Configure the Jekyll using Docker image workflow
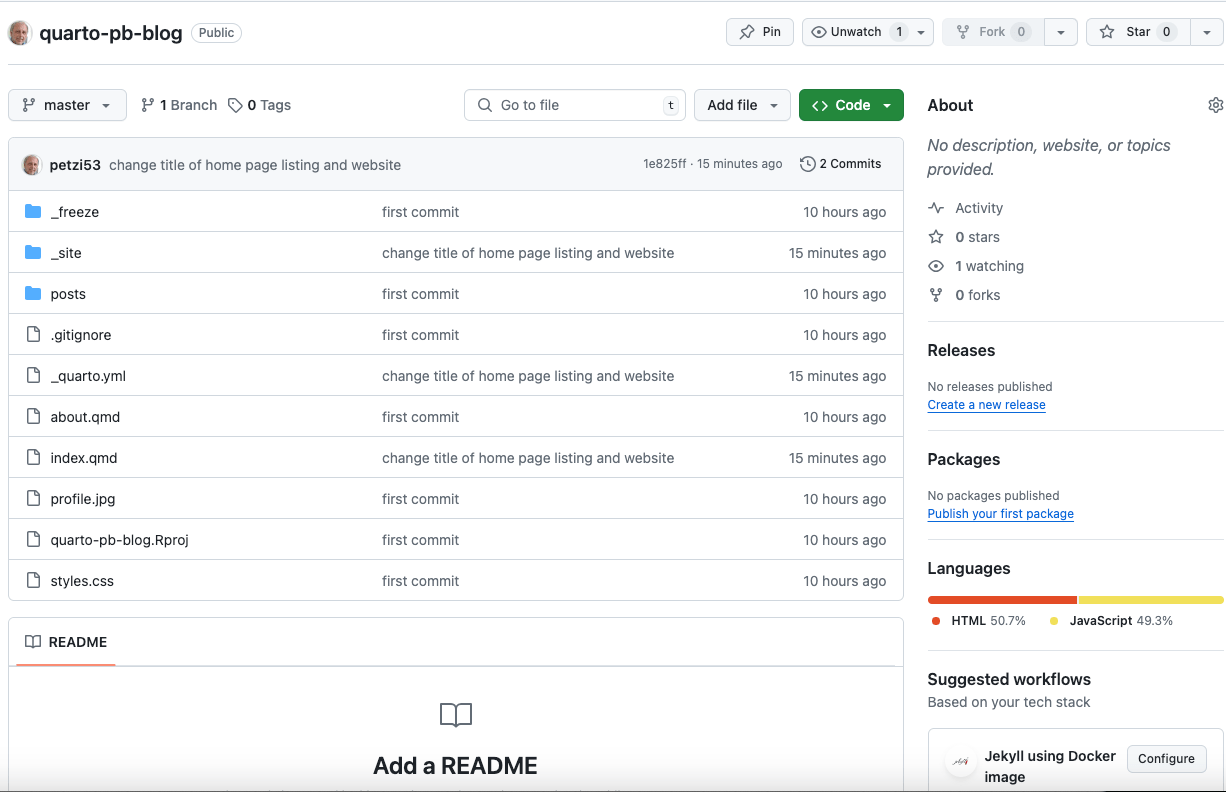 pyautogui.click(x=1166, y=759)
